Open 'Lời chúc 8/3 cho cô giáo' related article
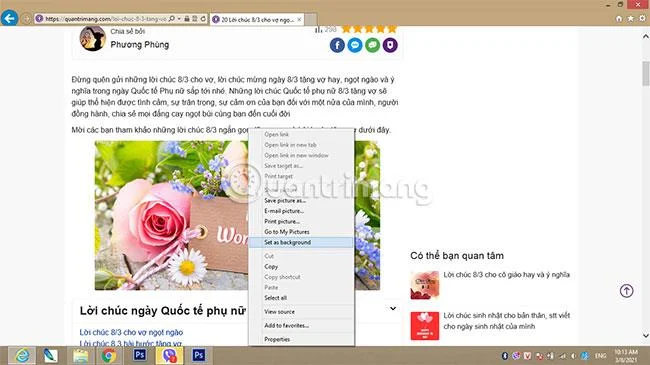 (507, 275)
